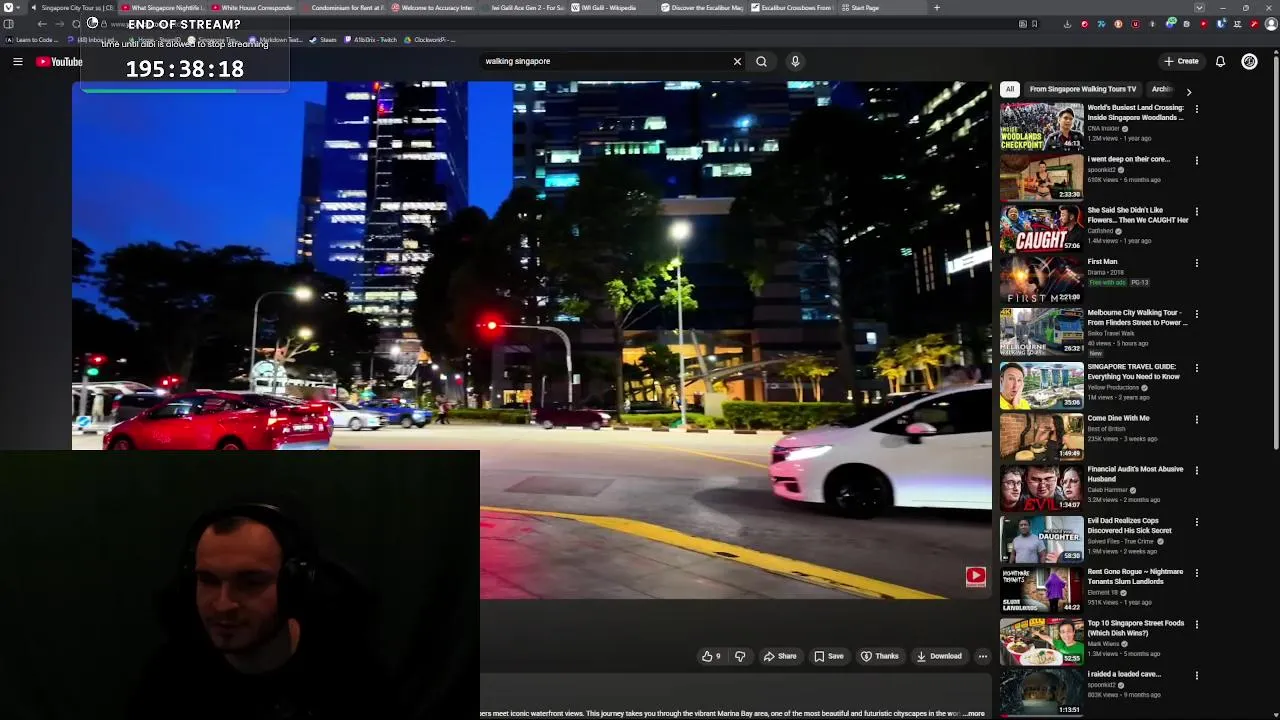
Task: Open Melbourne City Walking Tour title
Action: click(x=1137, y=317)
